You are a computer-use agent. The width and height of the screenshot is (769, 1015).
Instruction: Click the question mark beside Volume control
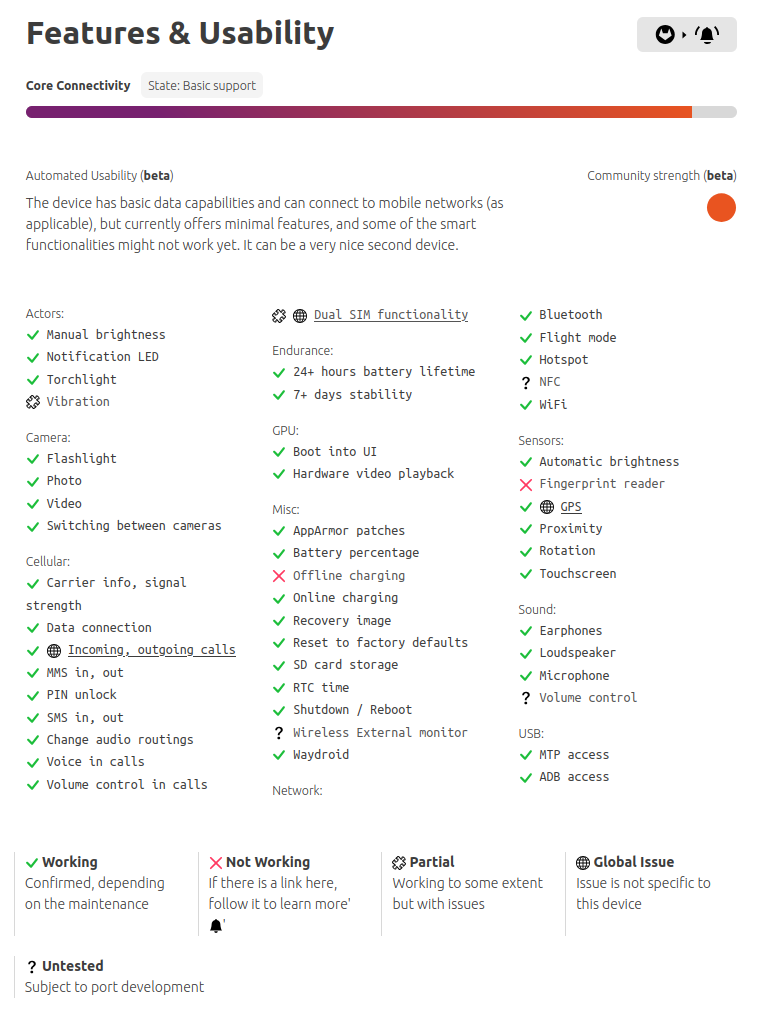pos(526,699)
